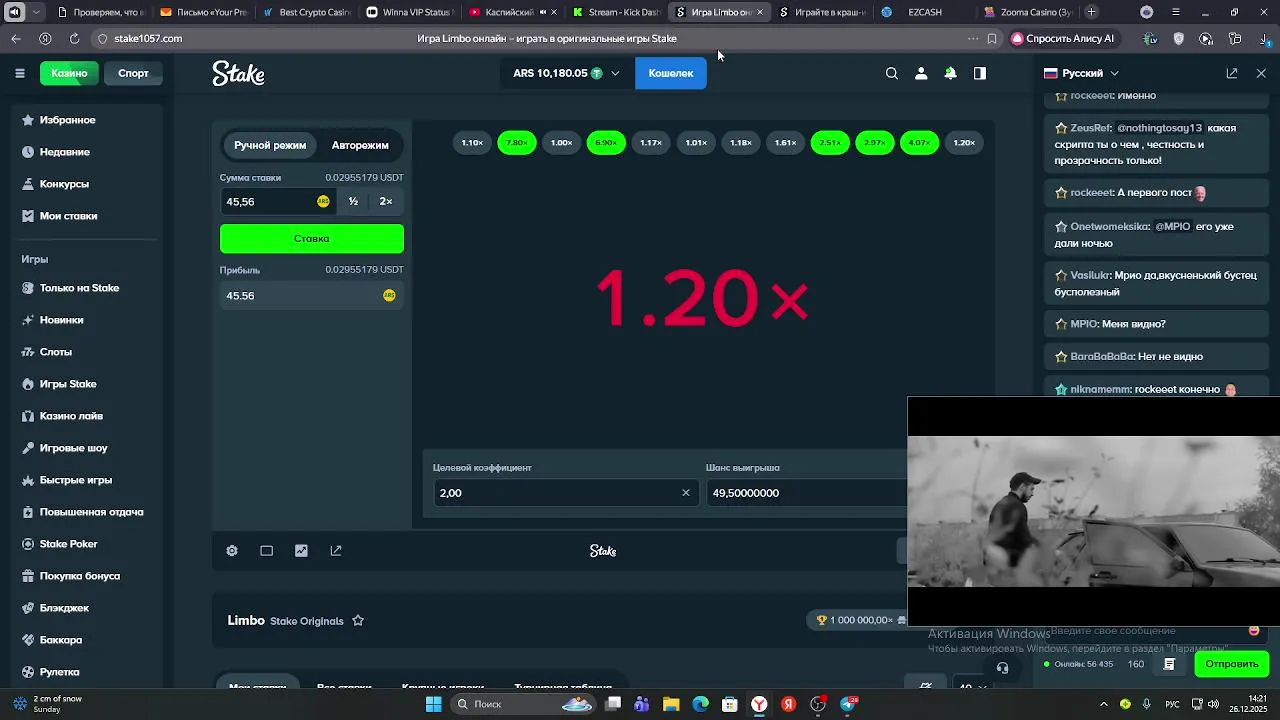Click Спросить Алису AI button
Screen dimensions: 1280x720
click(x=1062, y=38)
